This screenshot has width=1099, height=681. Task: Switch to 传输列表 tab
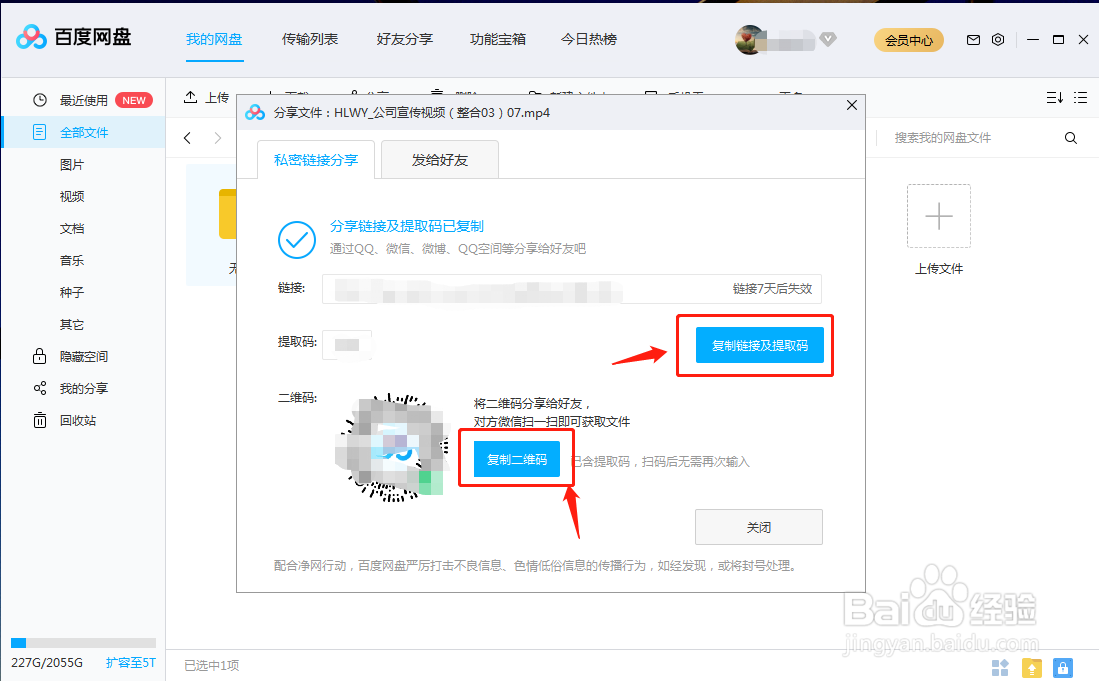[x=310, y=39]
